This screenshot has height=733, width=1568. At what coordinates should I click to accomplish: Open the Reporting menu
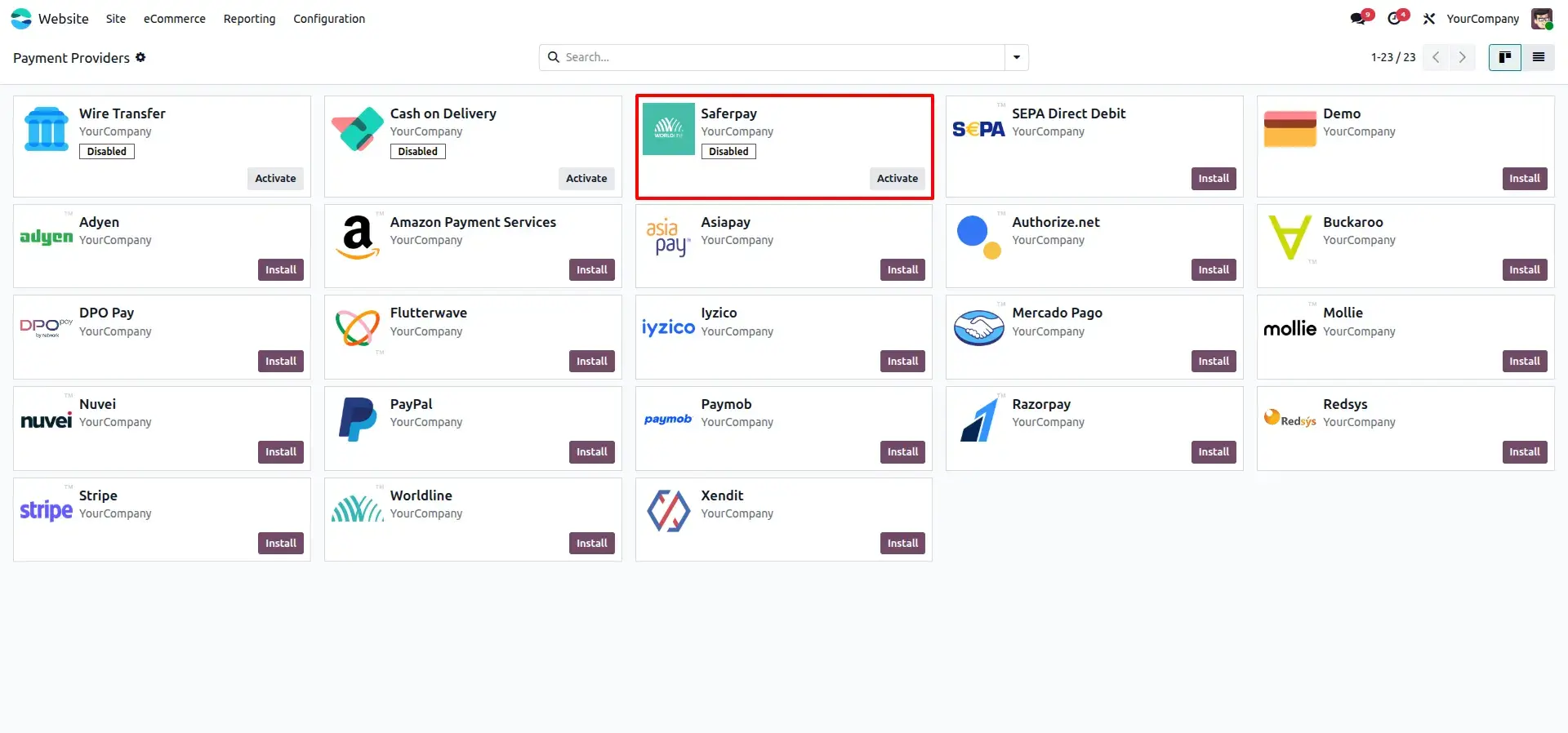click(x=250, y=19)
